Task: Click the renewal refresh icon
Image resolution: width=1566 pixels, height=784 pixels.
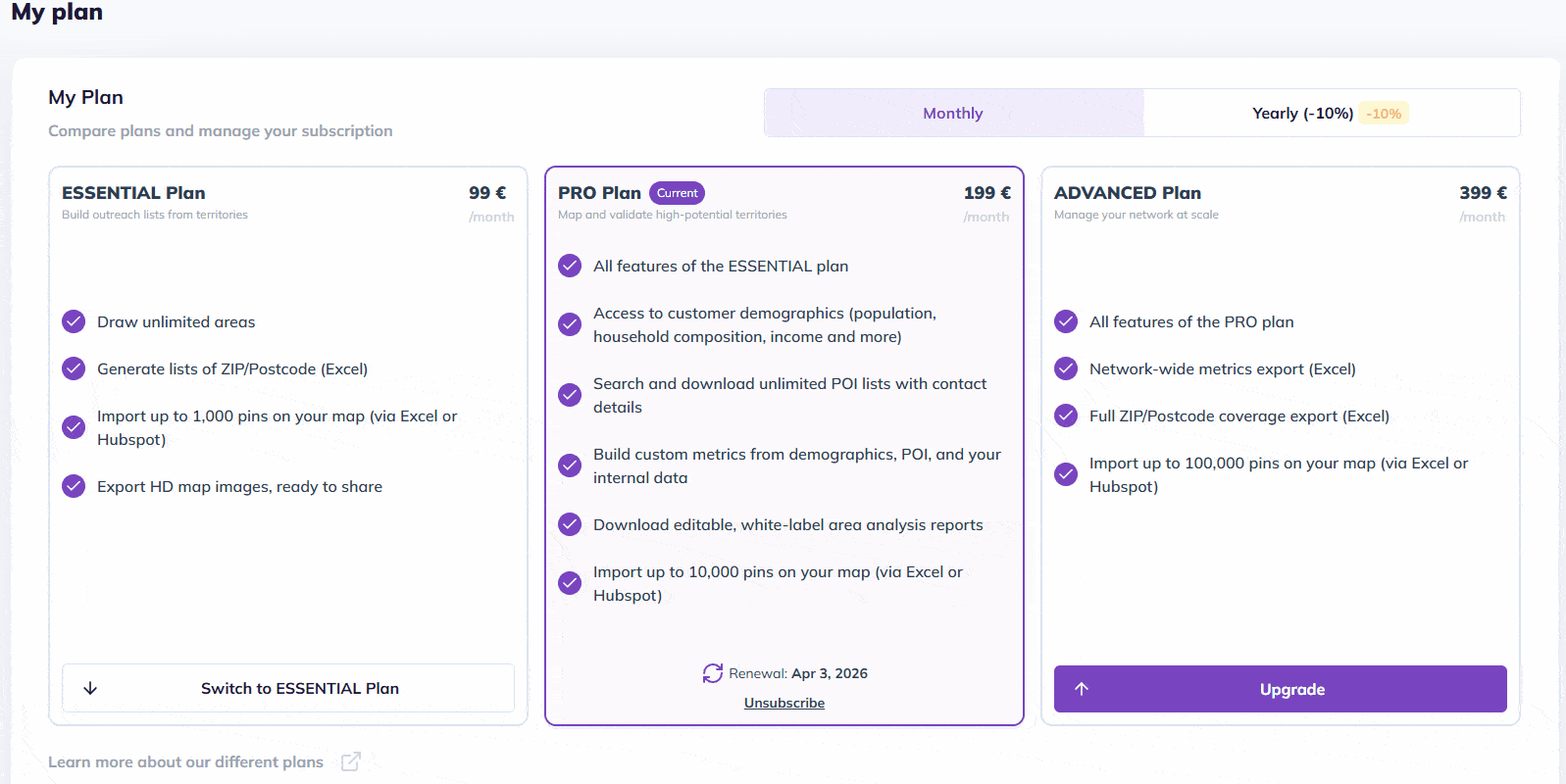Action: [713, 673]
